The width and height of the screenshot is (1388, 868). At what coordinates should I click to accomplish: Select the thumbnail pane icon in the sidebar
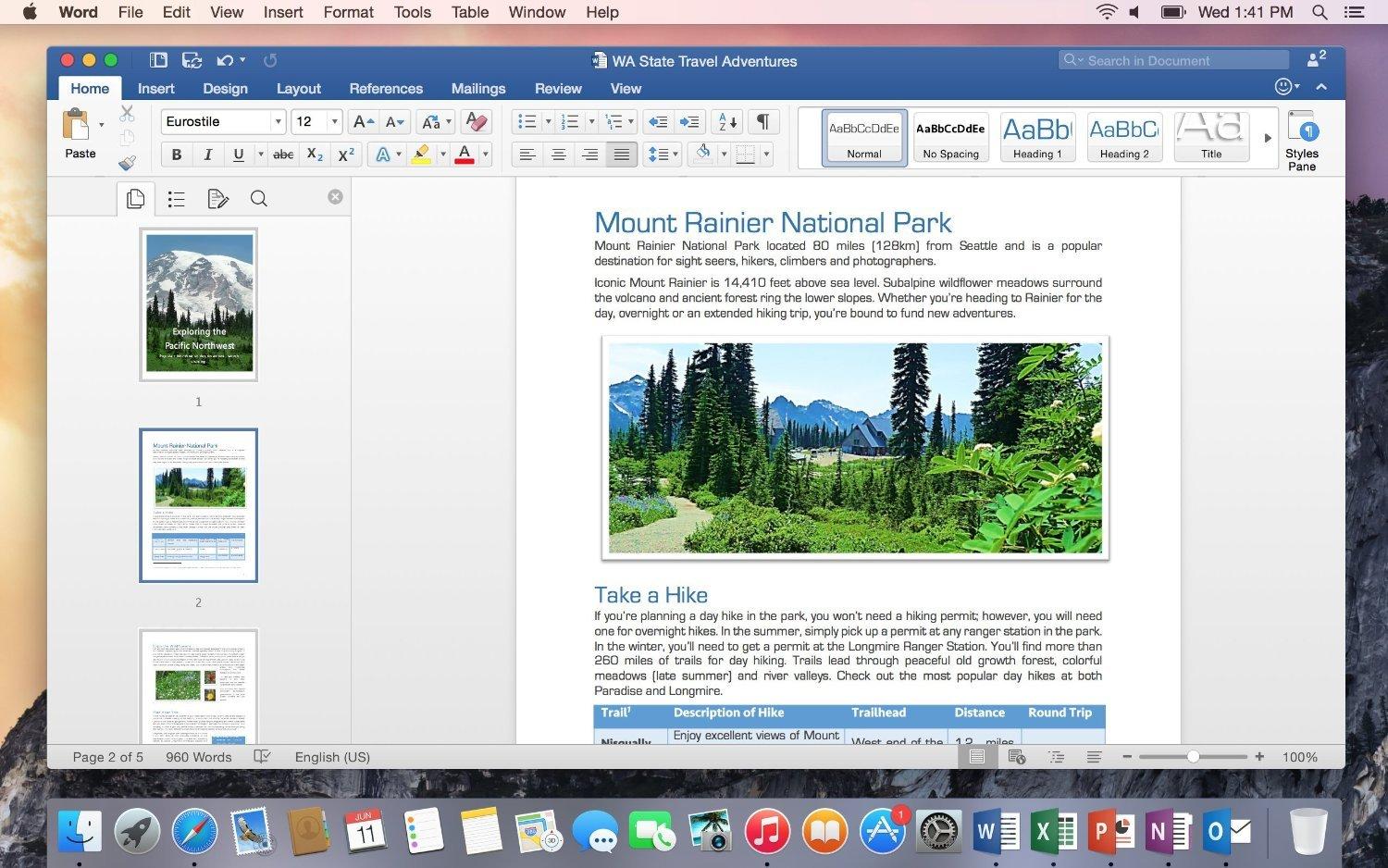[135, 198]
